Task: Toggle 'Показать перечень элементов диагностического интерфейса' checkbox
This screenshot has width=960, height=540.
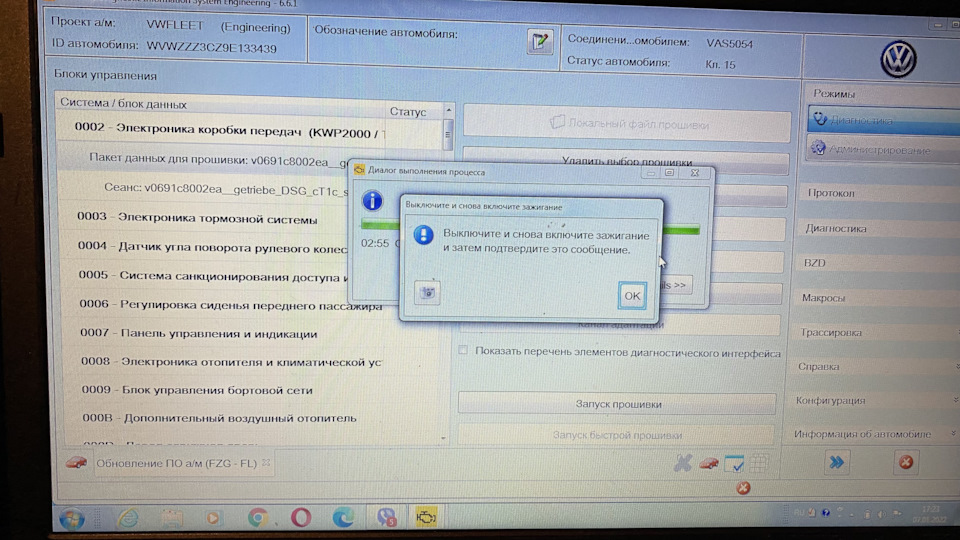Action: 463,350
